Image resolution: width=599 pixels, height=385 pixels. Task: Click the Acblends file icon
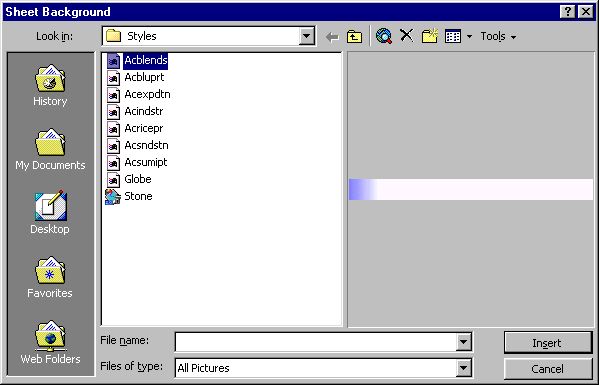(113, 61)
